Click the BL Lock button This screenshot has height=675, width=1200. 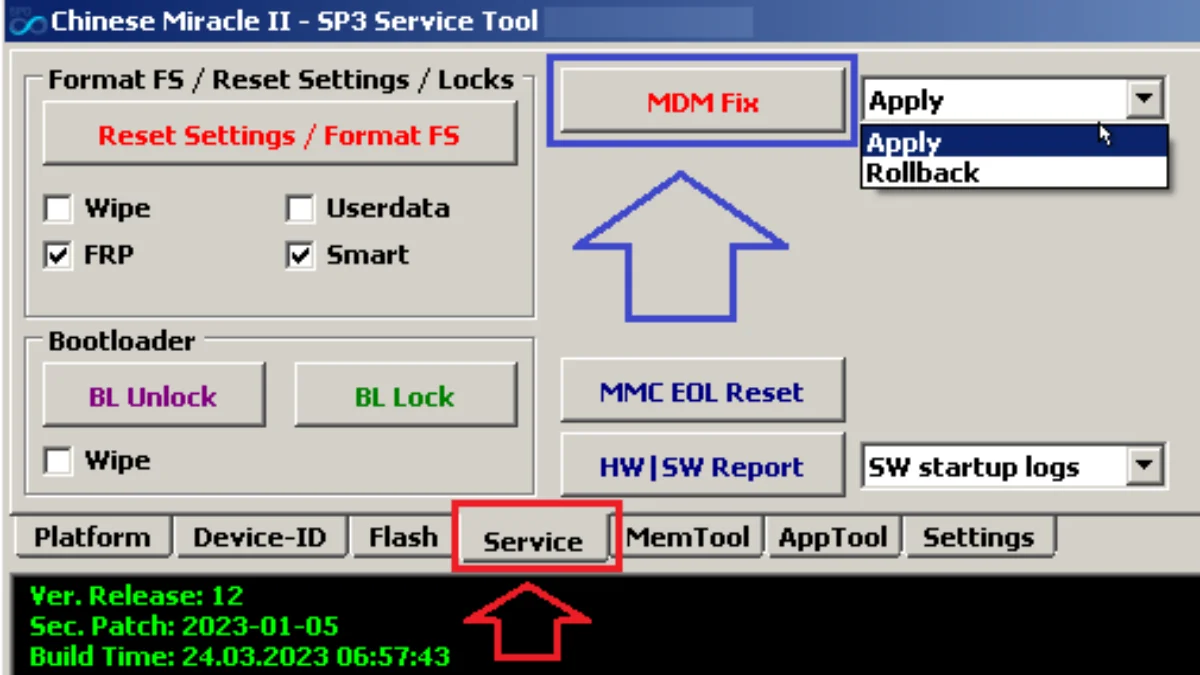click(x=405, y=396)
